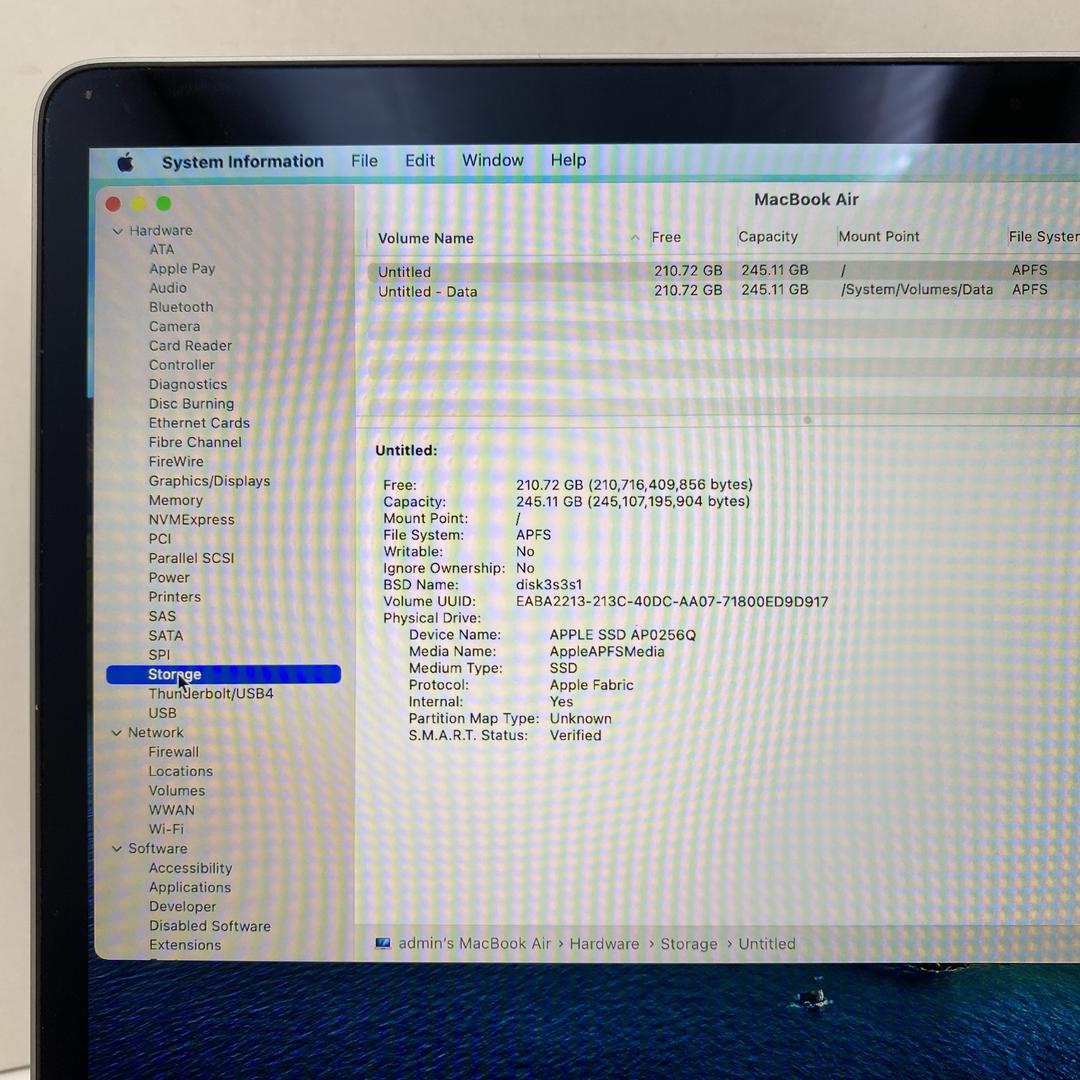Click Untitled in the path bar

pyautogui.click(x=767, y=944)
